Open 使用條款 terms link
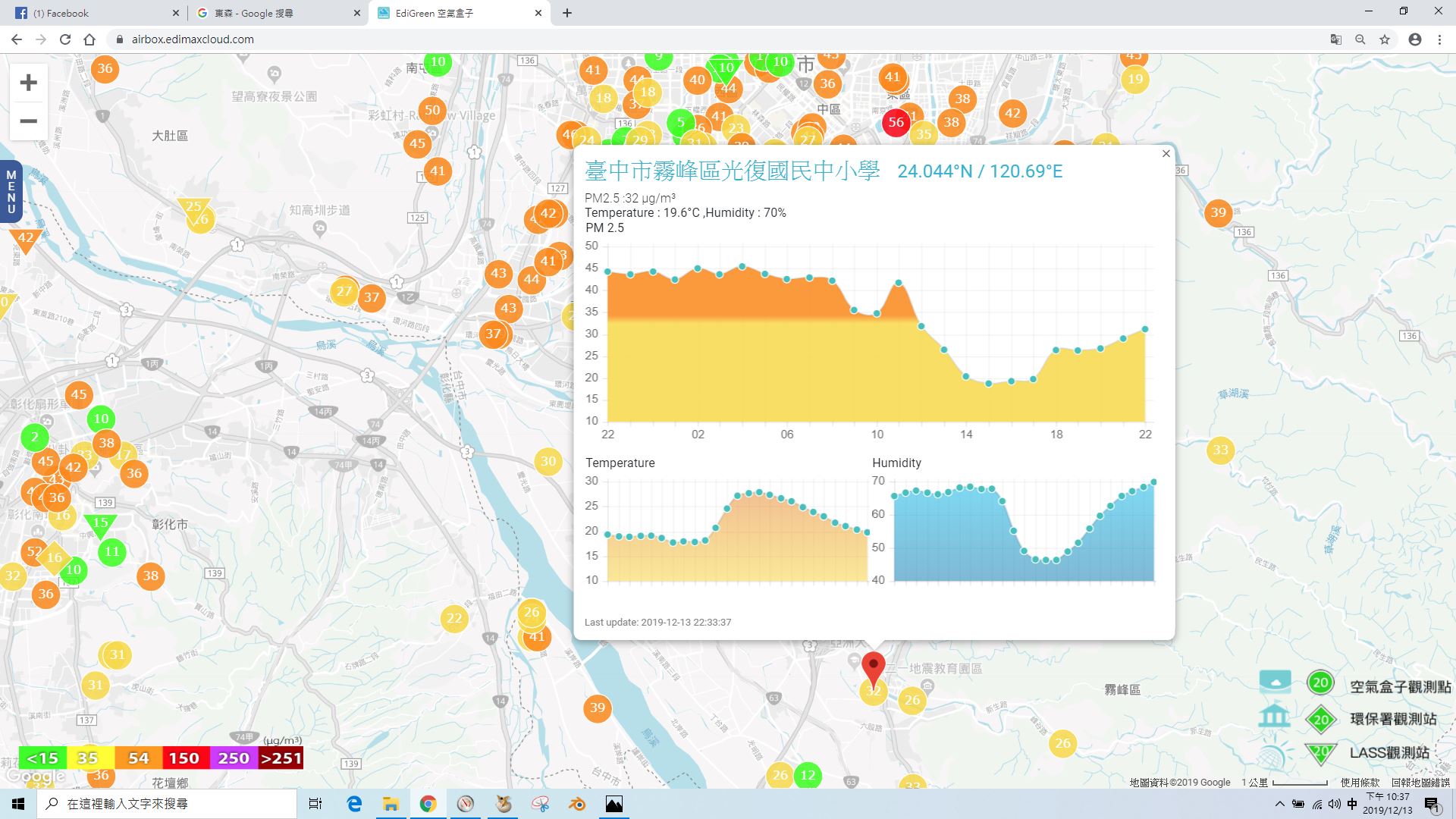Viewport: 1456px width, 819px height. coord(1360,782)
